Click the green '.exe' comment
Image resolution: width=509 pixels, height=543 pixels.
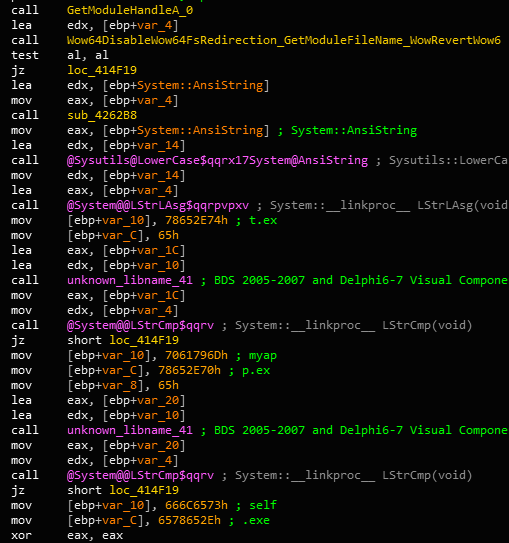point(256,520)
